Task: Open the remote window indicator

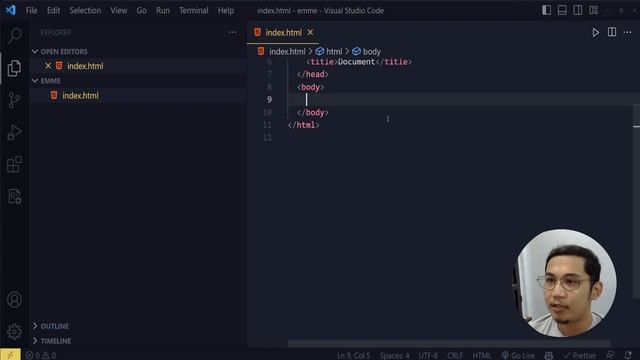Action: tap(10, 355)
